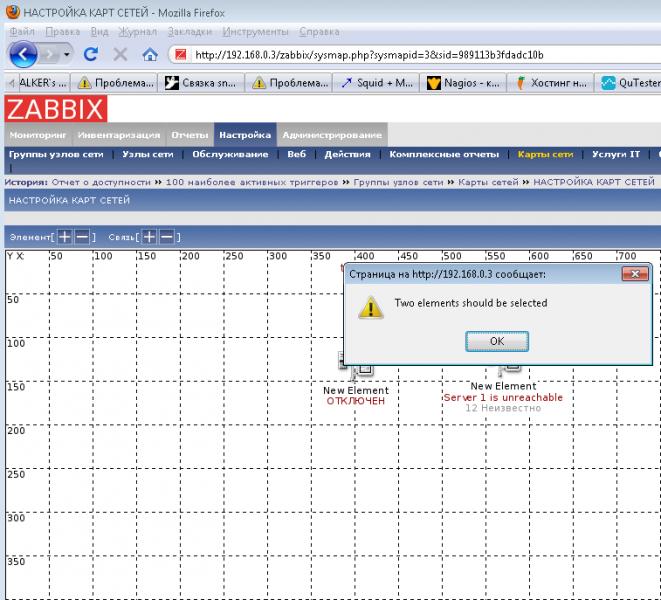Go to Группы узлов сети submenu
661x600 pixels.
click(x=56, y=154)
